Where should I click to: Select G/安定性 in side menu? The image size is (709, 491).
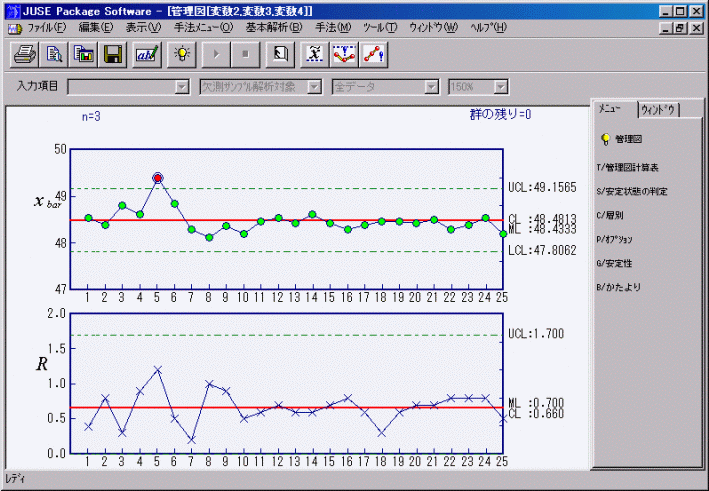tap(614, 264)
